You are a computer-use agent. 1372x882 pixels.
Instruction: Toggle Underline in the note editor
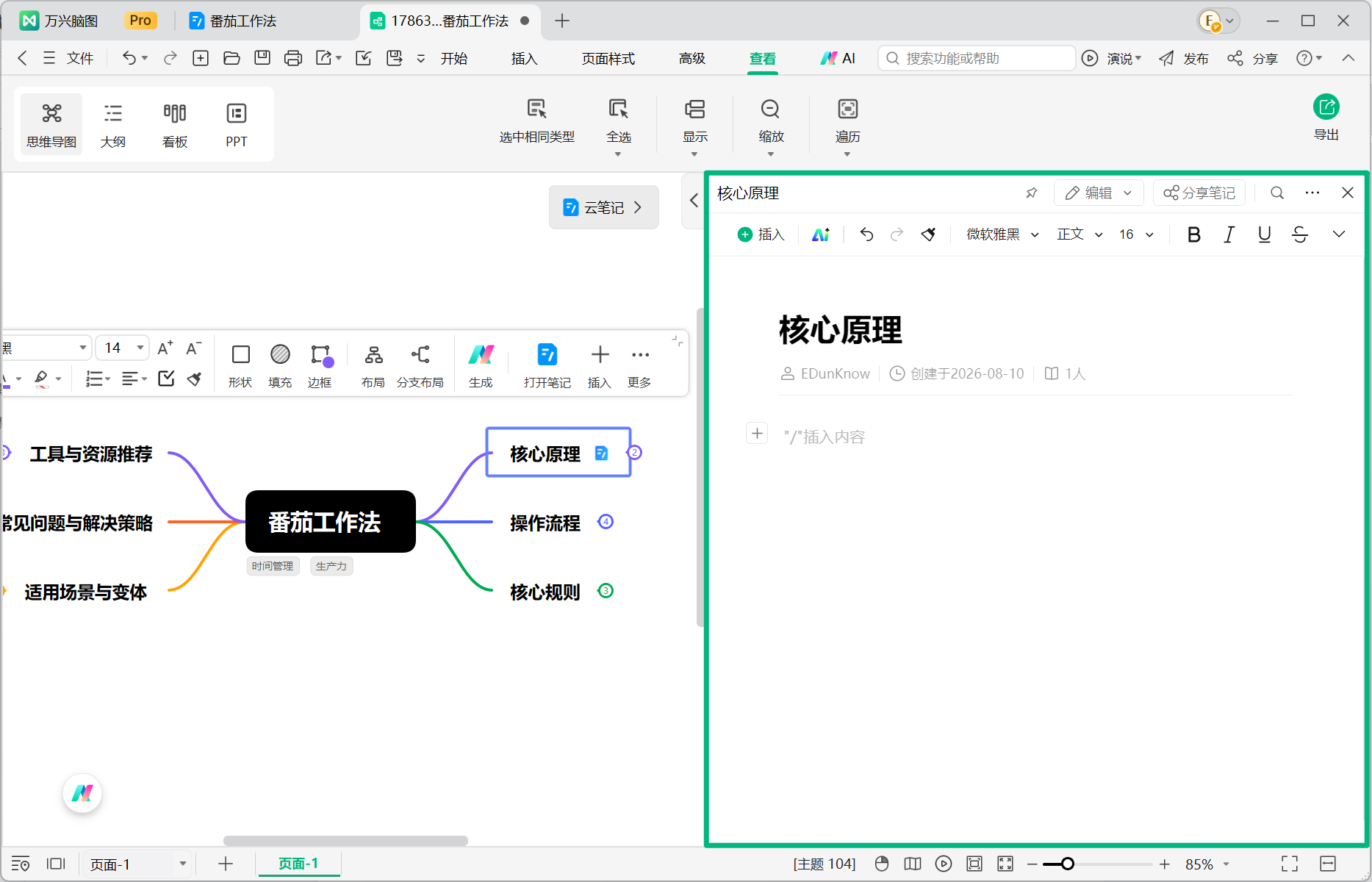1264,234
